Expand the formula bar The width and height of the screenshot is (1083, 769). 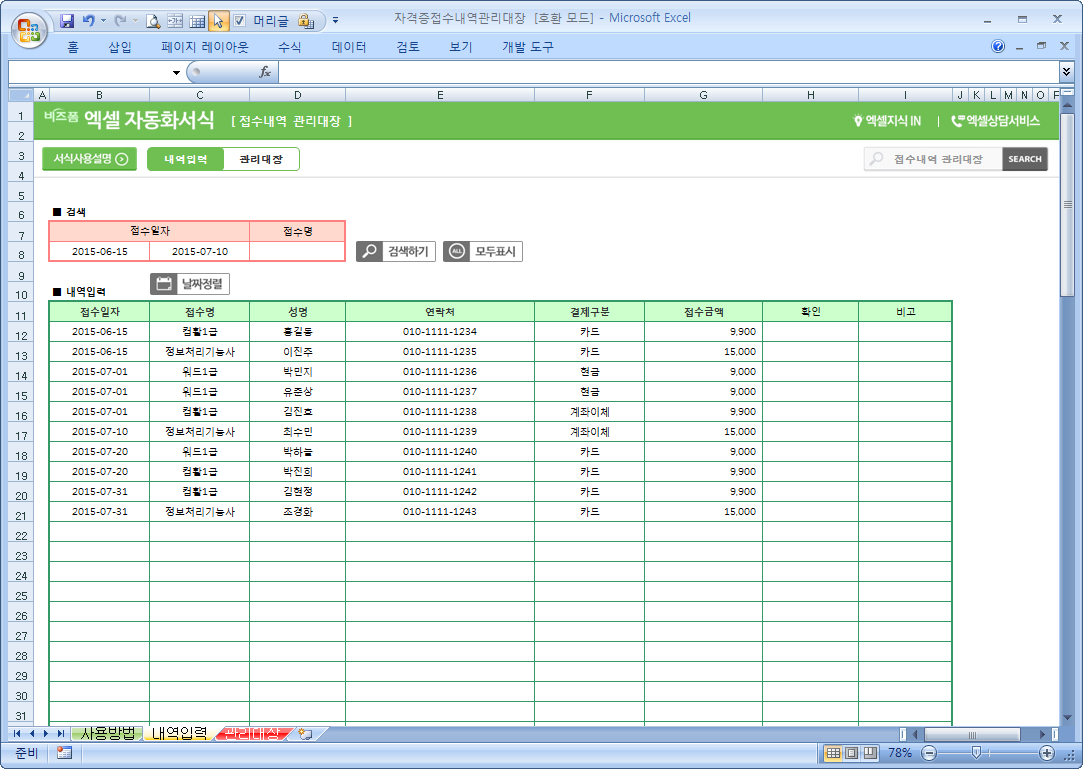click(x=1066, y=72)
